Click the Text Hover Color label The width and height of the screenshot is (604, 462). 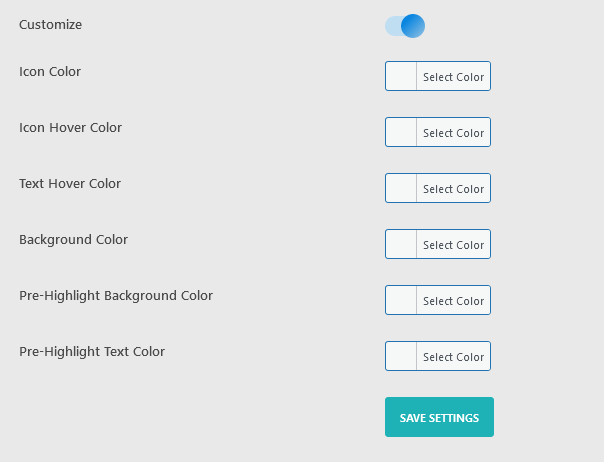(70, 184)
